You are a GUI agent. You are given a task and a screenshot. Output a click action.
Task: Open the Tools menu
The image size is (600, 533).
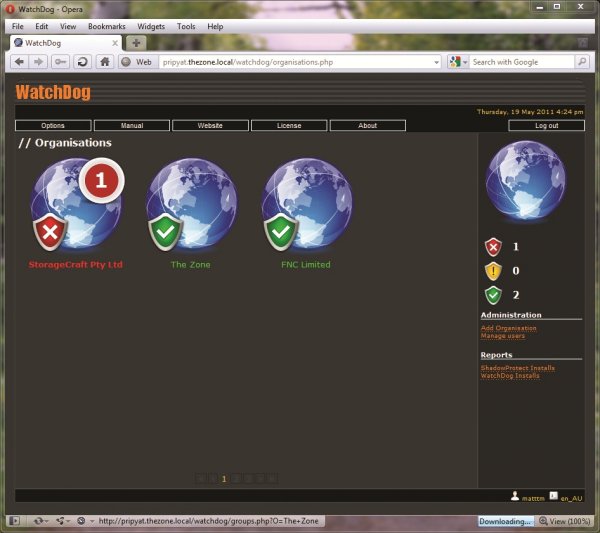point(186,26)
